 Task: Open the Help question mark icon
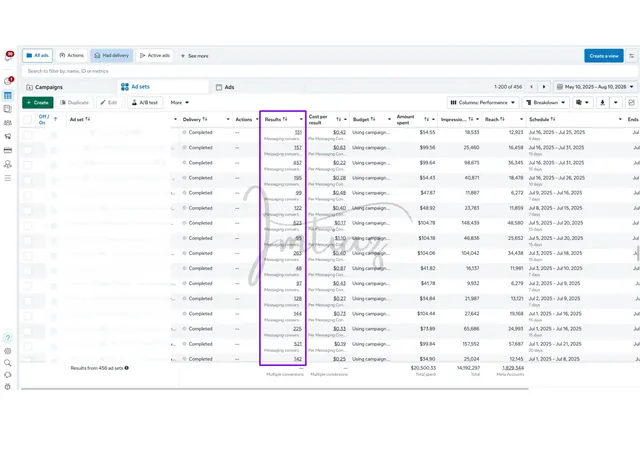[8, 338]
